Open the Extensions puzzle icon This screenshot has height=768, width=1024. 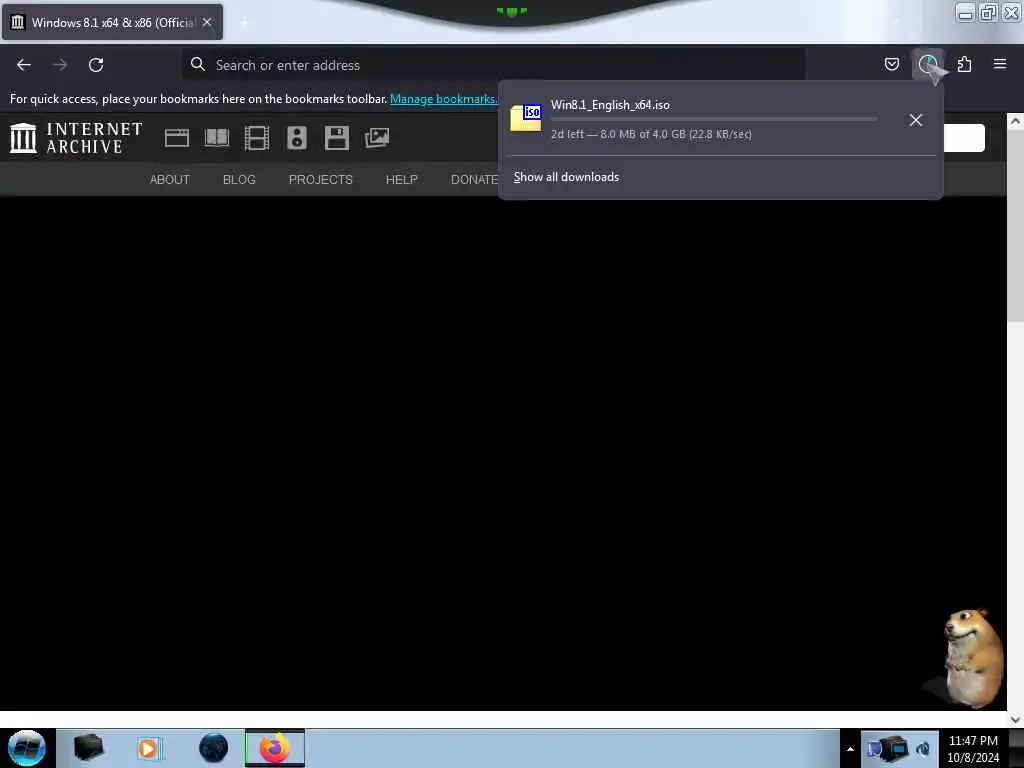[965, 64]
